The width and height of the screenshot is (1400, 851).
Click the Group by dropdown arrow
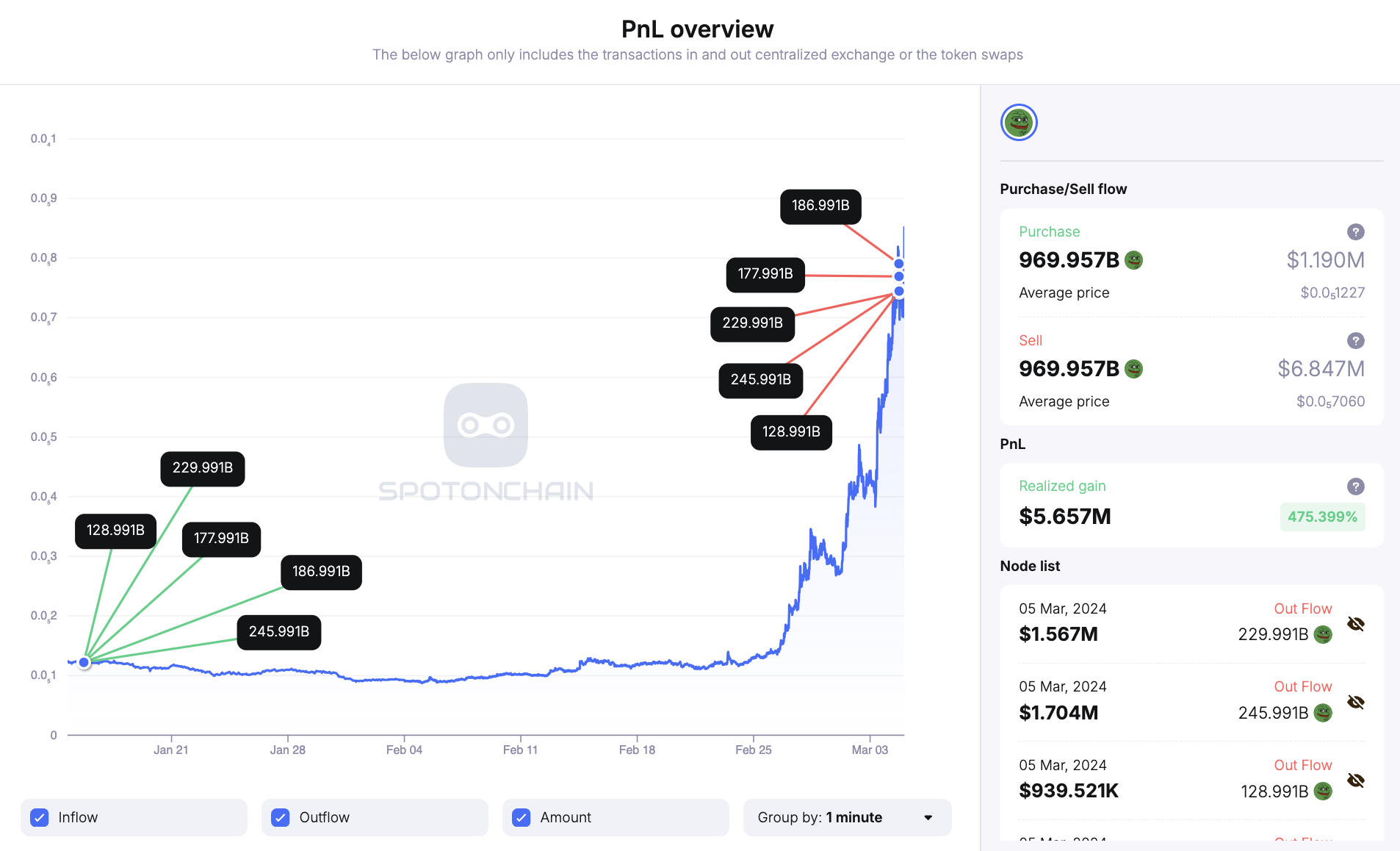click(928, 818)
